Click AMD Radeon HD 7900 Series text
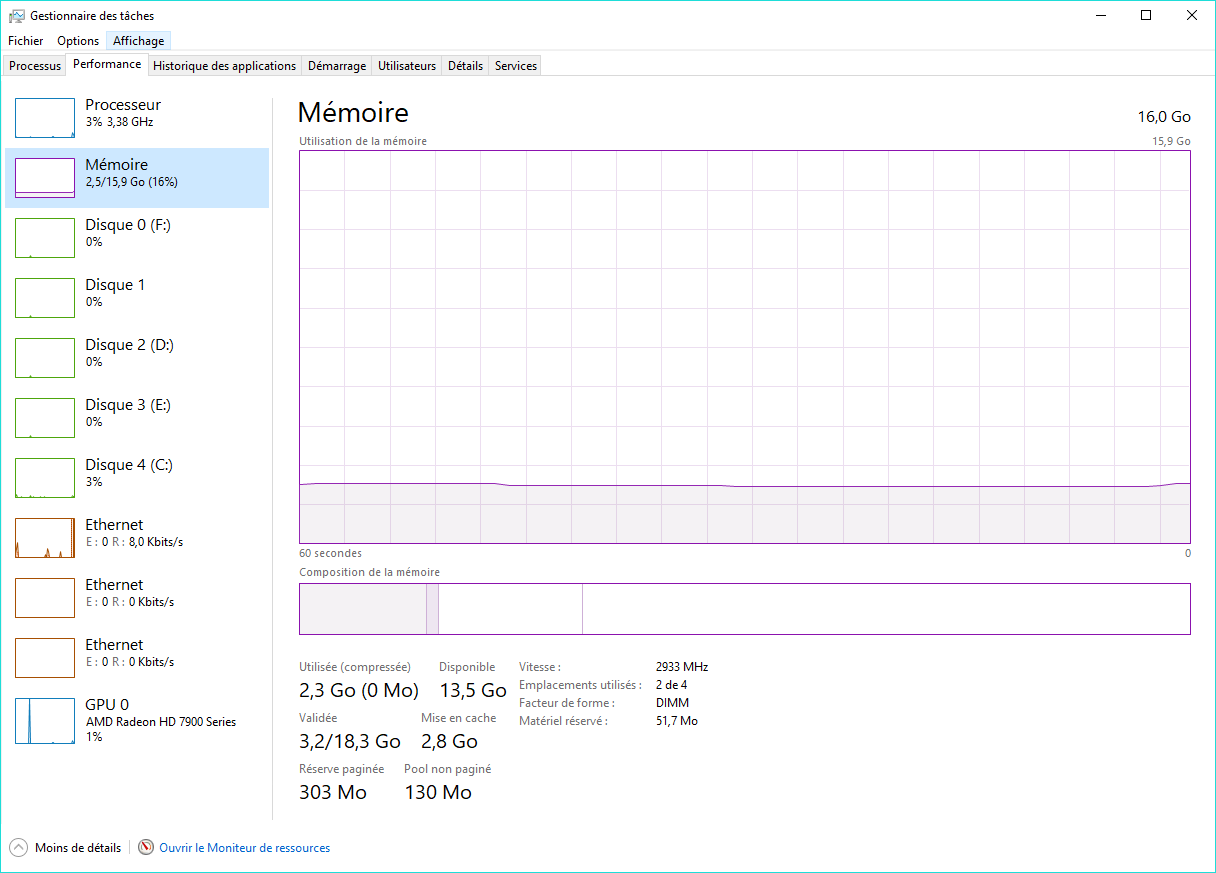1216x873 pixels. pyautogui.click(x=161, y=722)
